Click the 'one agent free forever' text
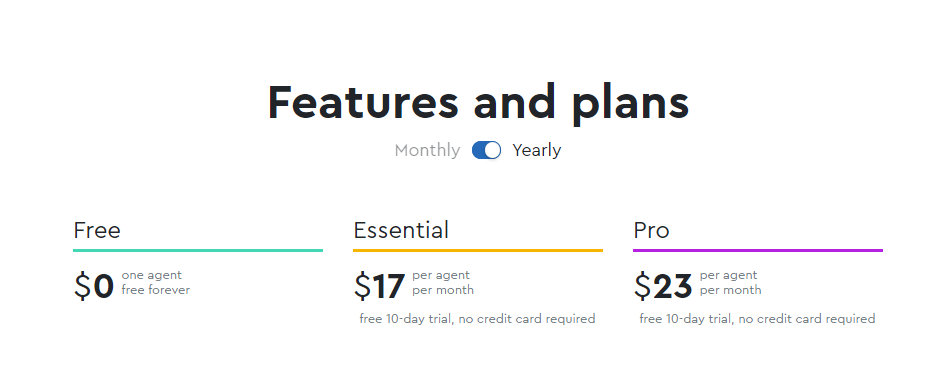This screenshot has height=371, width=931. click(x=156, y=283)
